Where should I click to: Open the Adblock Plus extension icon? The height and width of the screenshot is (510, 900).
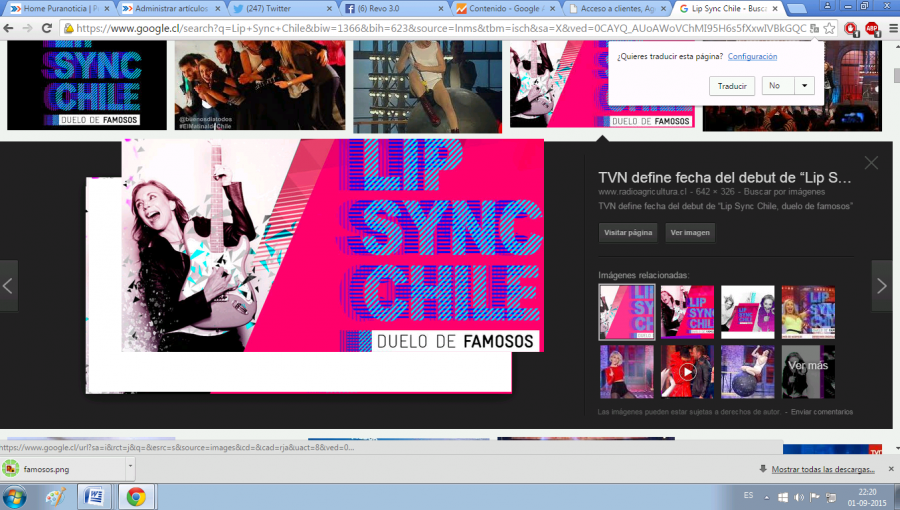pos(872,28)
